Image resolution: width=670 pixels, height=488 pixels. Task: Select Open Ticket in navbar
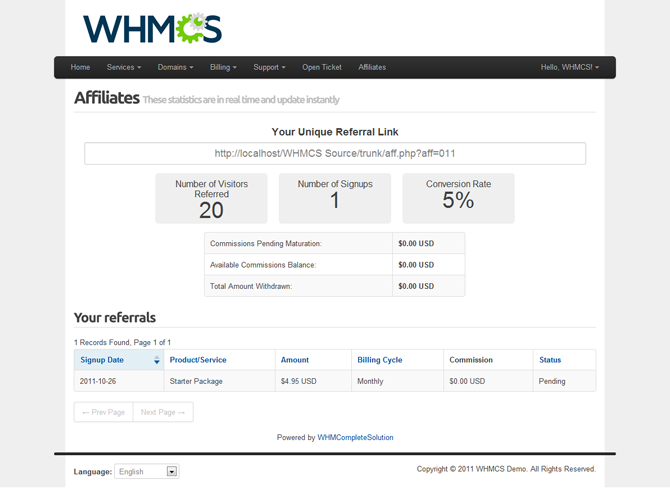tap(322, 67)
